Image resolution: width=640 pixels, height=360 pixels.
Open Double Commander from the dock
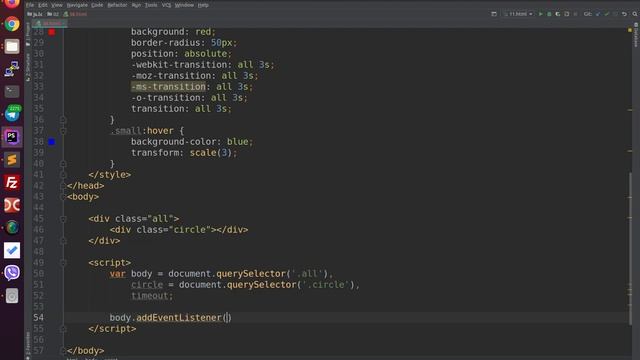(12, 205)
